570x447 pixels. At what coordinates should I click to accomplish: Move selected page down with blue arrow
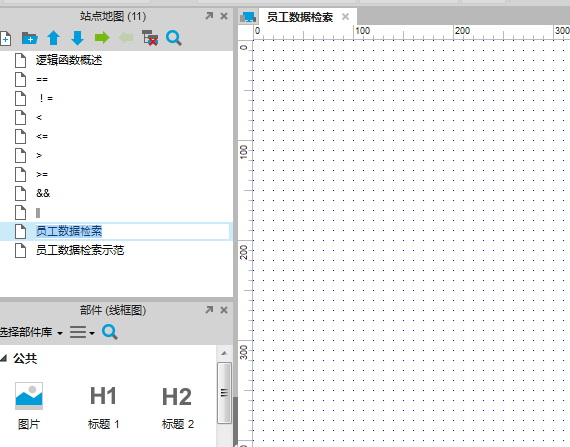77,38
